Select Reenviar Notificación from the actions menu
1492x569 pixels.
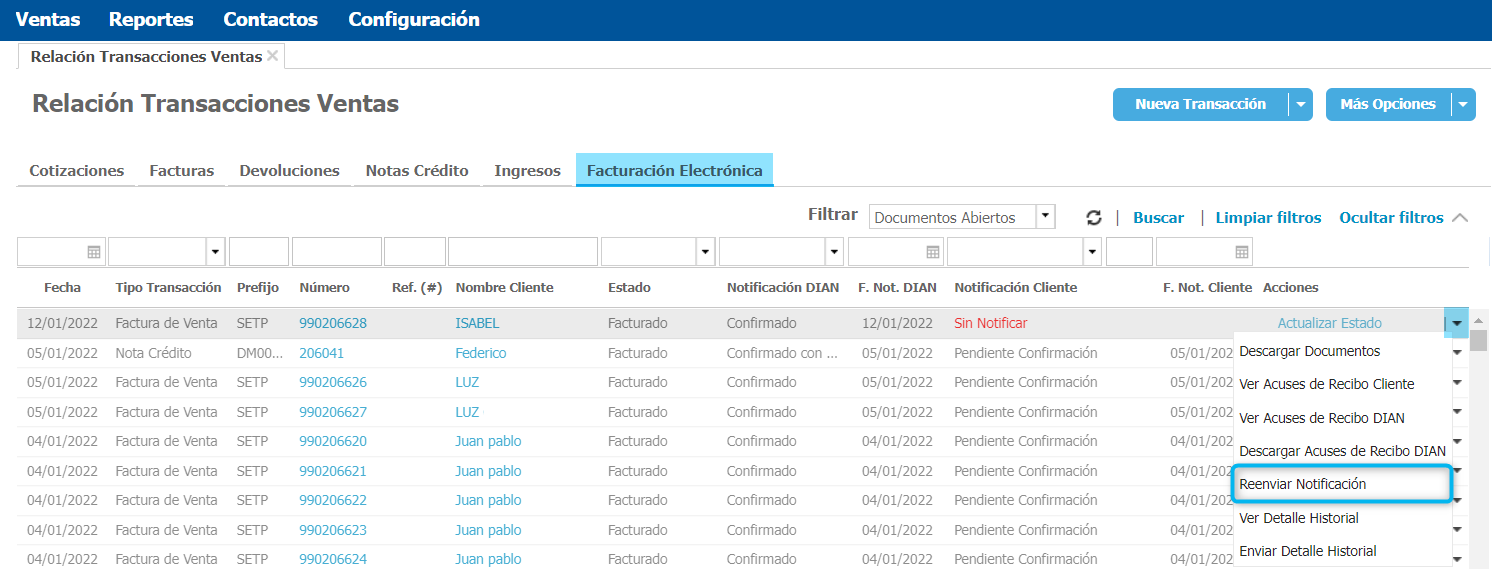point(1302,484)
